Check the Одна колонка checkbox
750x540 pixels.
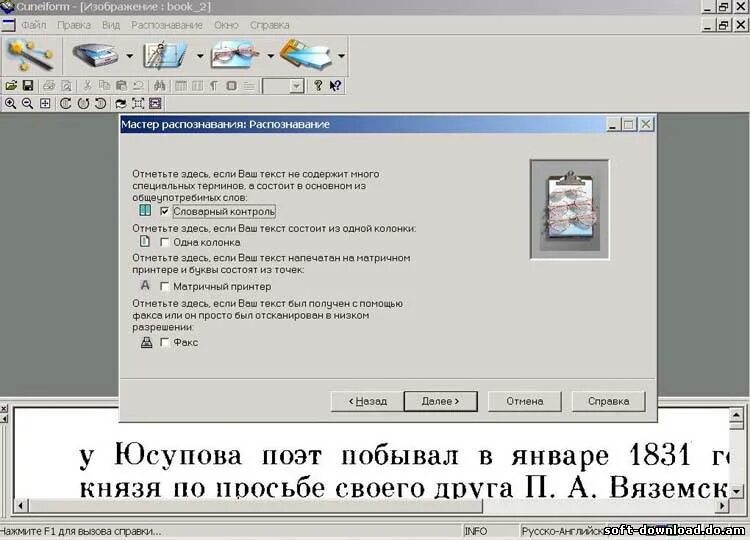tap(165, 242)
